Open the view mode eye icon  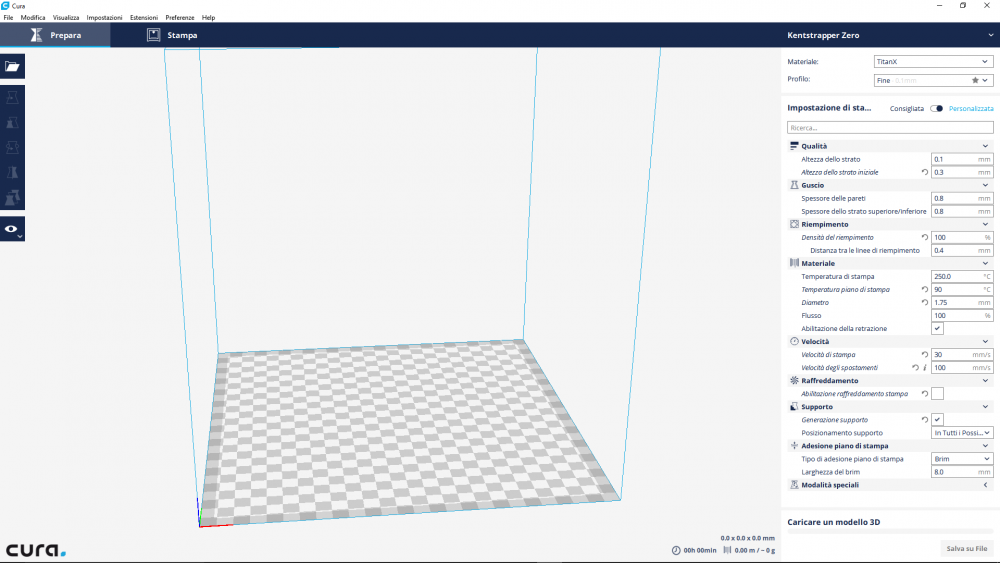click(x=12, y=229)
